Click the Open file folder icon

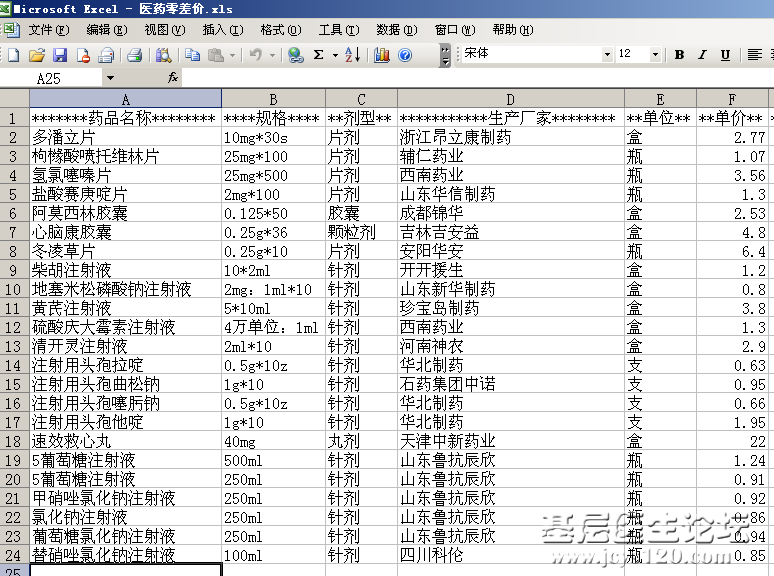tap(37, 55)
